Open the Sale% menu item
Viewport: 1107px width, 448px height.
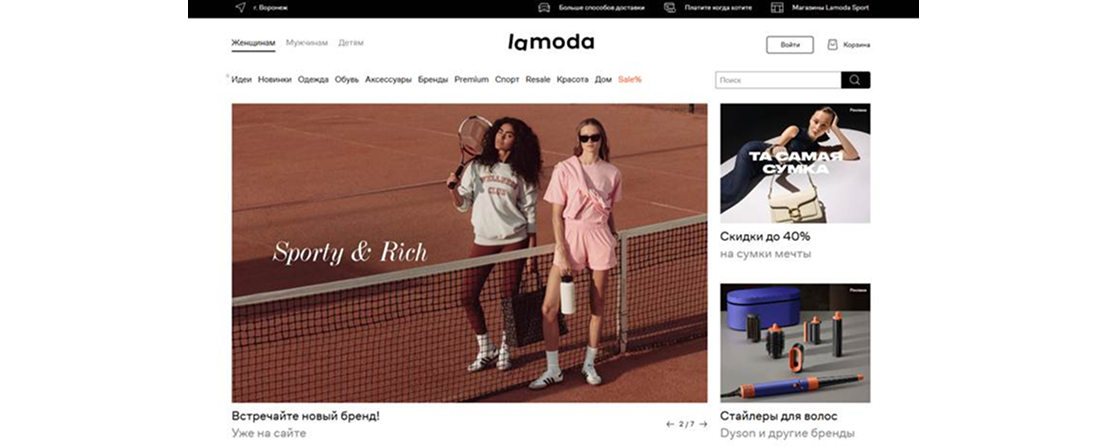630,80
